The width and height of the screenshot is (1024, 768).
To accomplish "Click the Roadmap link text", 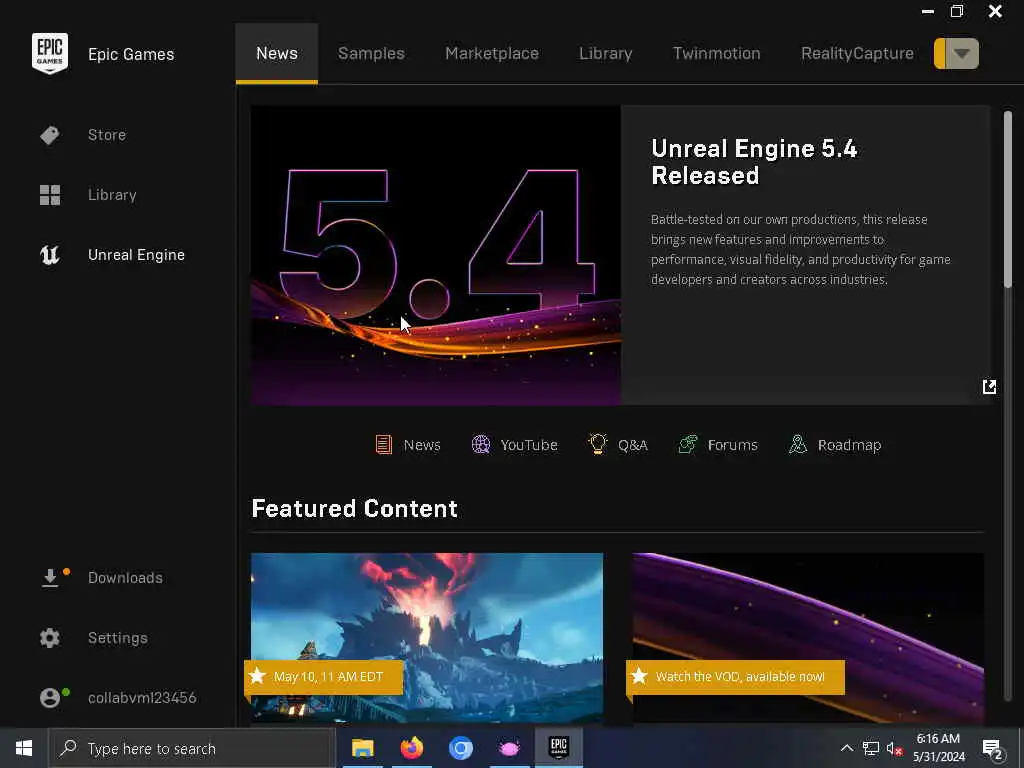I will pos(850,445).
